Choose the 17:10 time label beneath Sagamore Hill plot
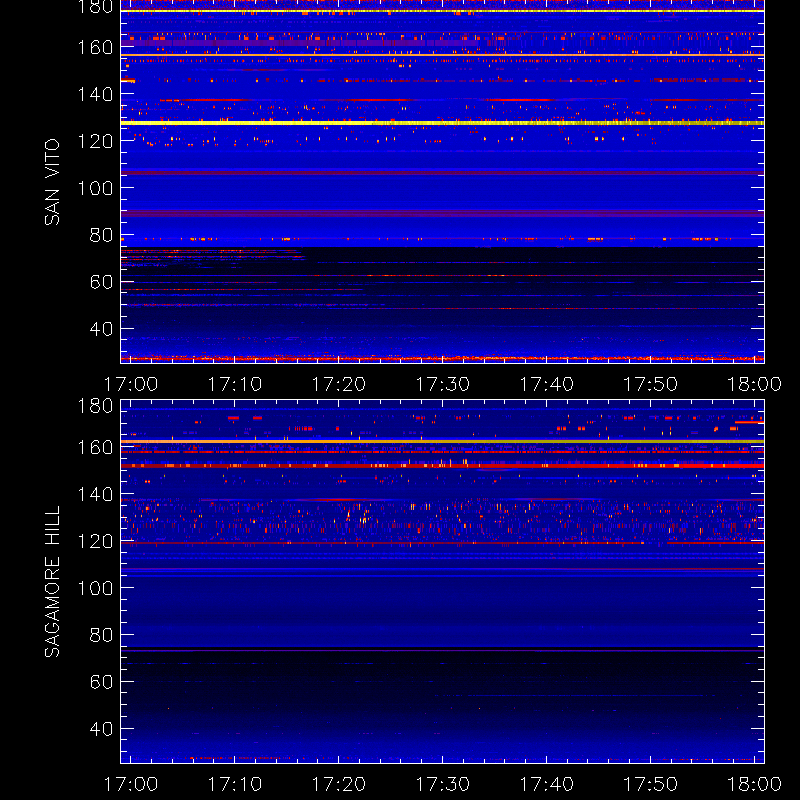The width and height of the screenshot is (800, 800). [x=235, y=784]
